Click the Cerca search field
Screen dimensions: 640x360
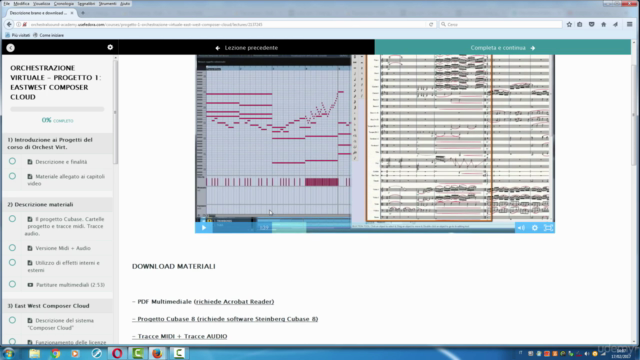tap(500, 24)
